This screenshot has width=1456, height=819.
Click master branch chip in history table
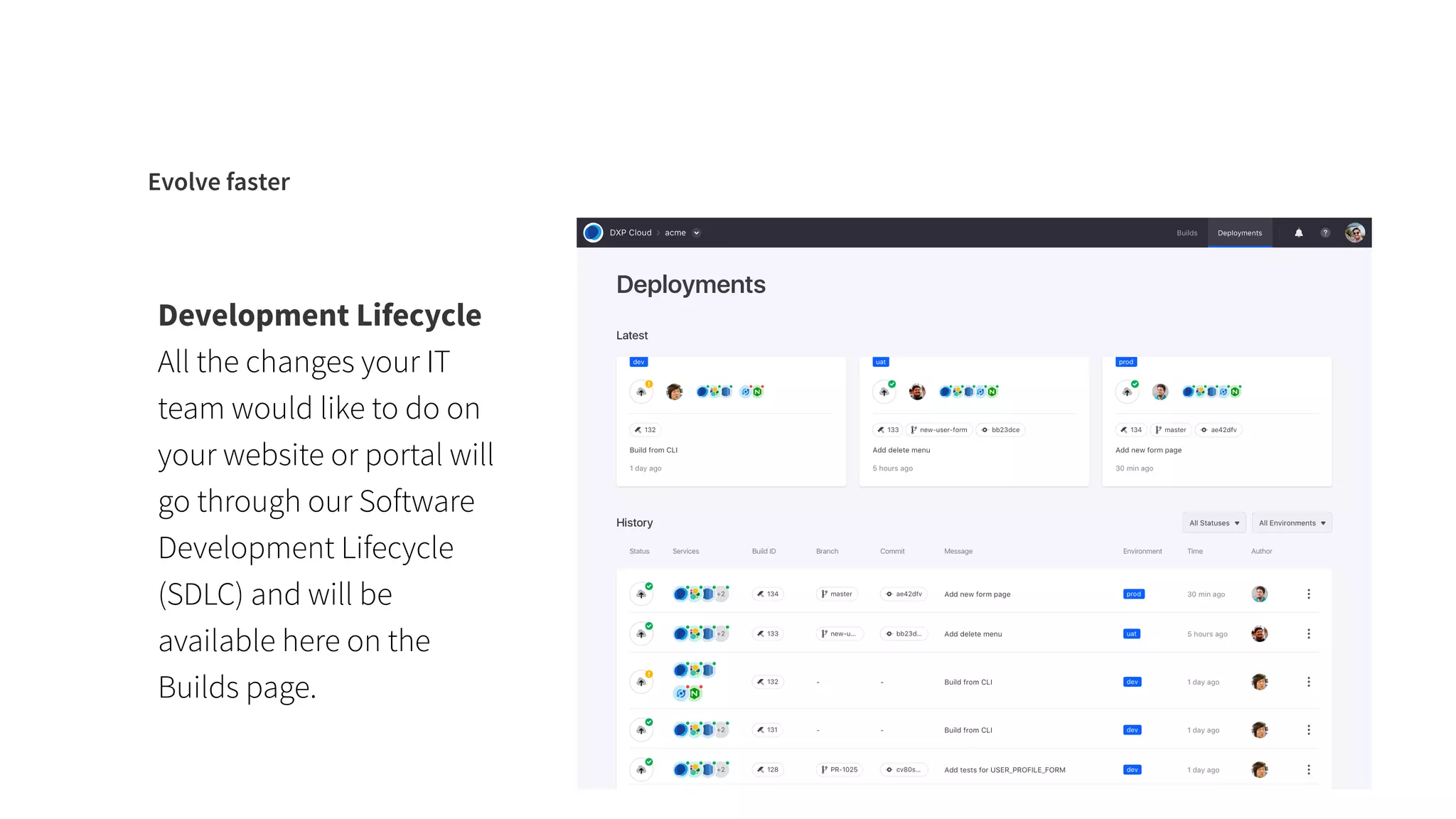point(837,594)
